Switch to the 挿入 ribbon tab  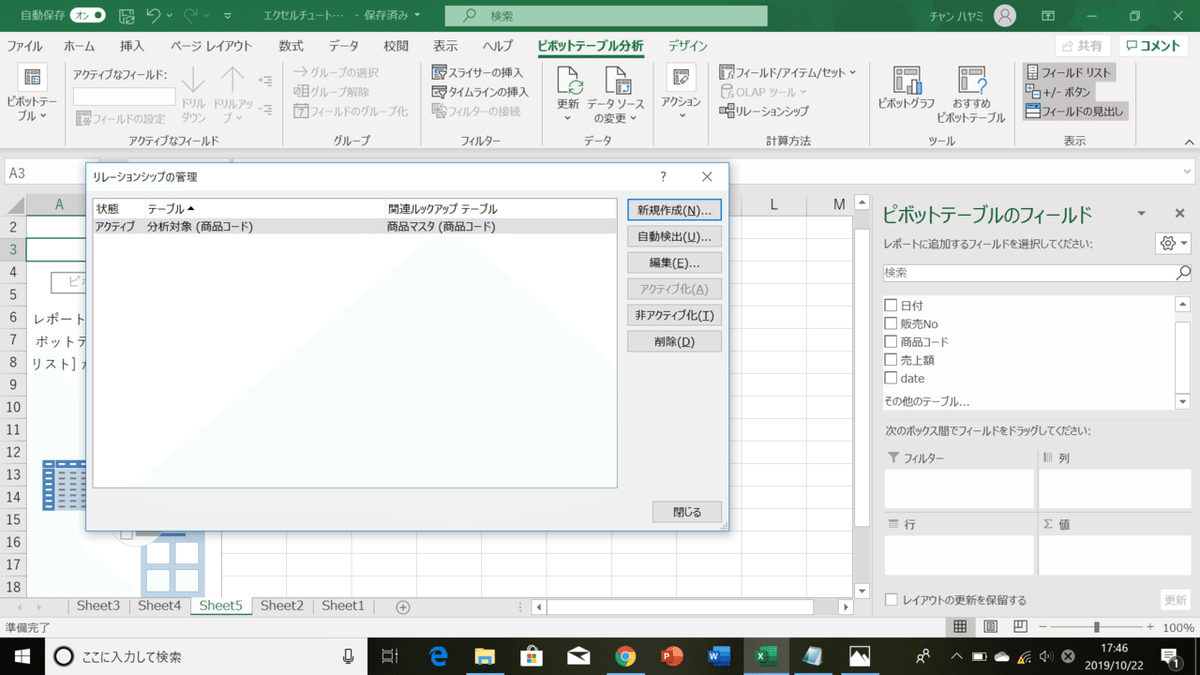point(132,46)
